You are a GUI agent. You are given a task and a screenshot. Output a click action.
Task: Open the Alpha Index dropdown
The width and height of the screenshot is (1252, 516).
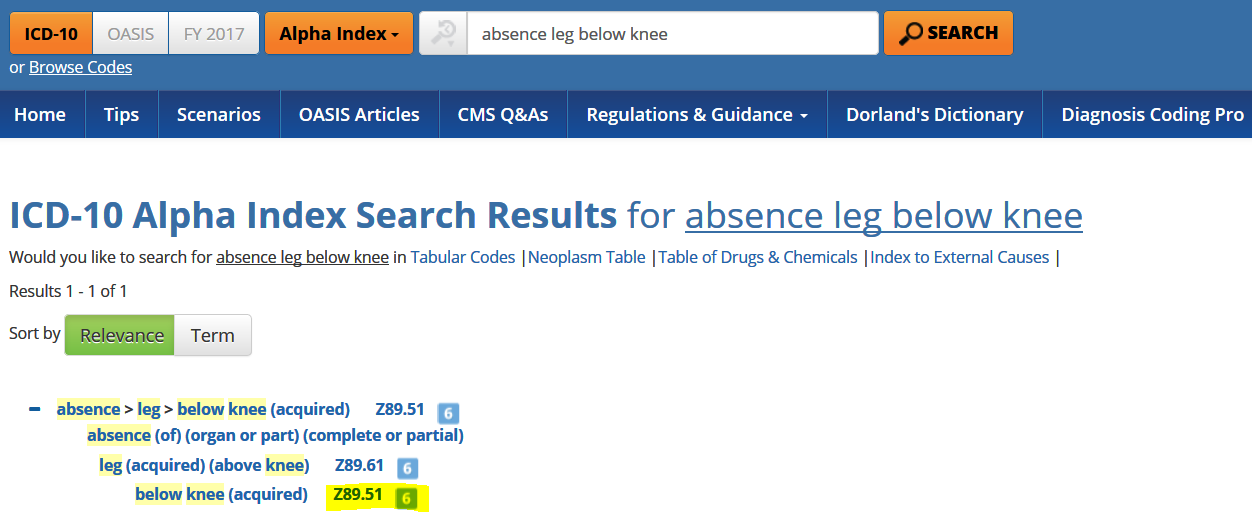338,33
